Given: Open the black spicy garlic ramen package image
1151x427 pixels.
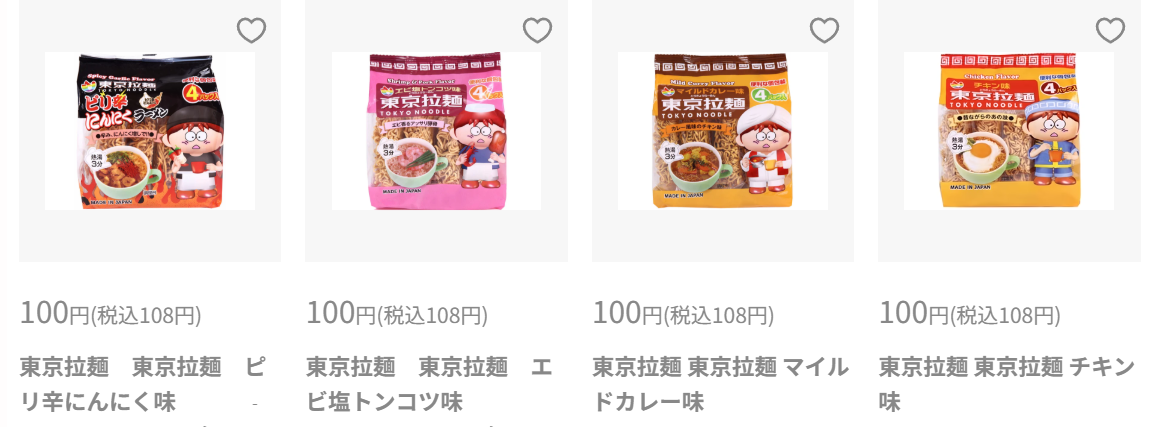Looking at the screenshot, I should [150, 131].
